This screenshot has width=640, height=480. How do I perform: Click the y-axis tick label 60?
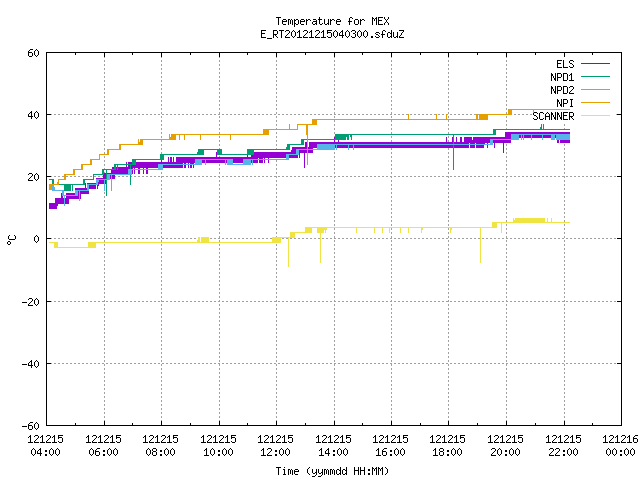[x=33, y=53]
